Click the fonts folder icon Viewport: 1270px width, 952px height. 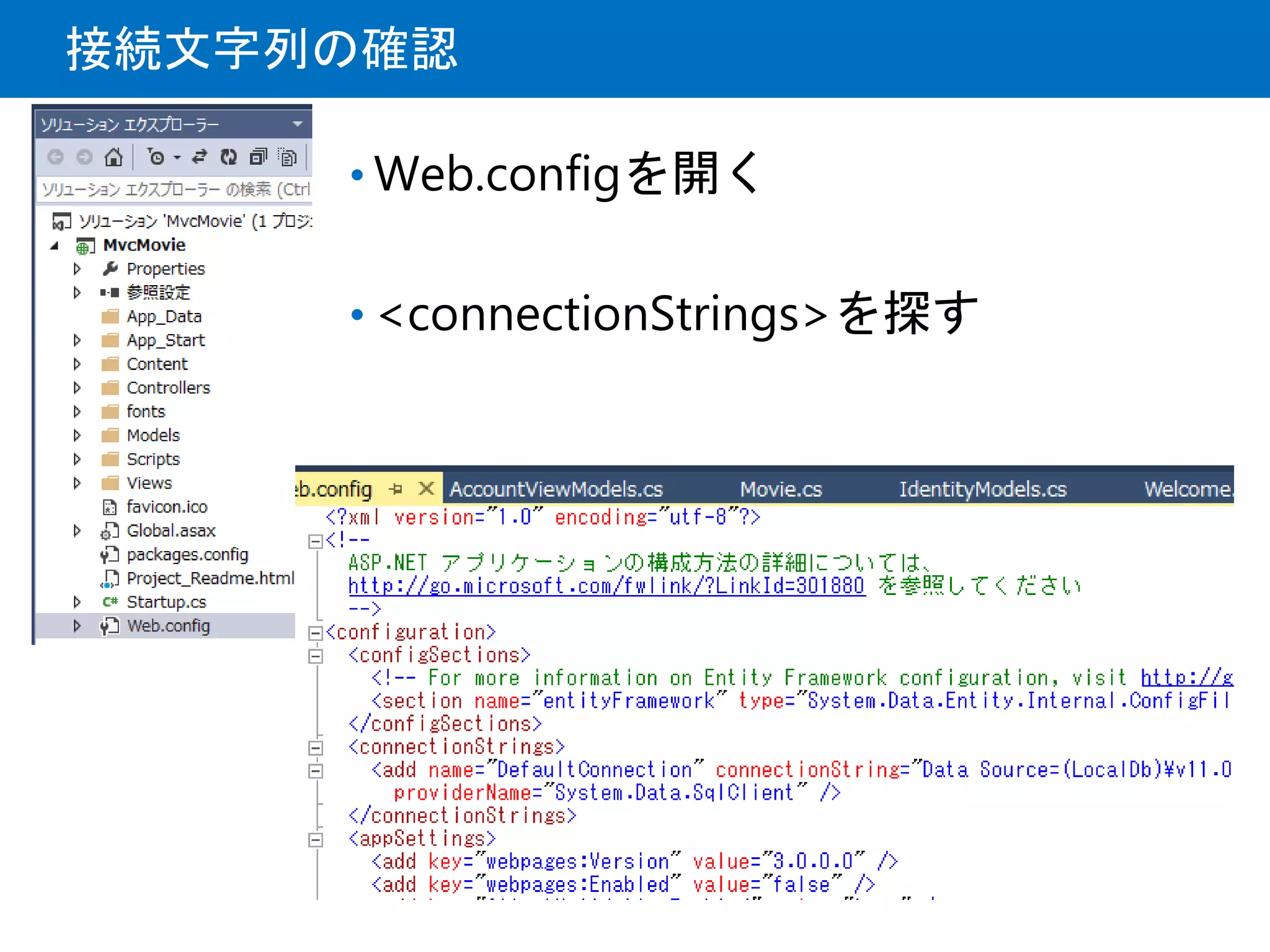pos(110,412)
